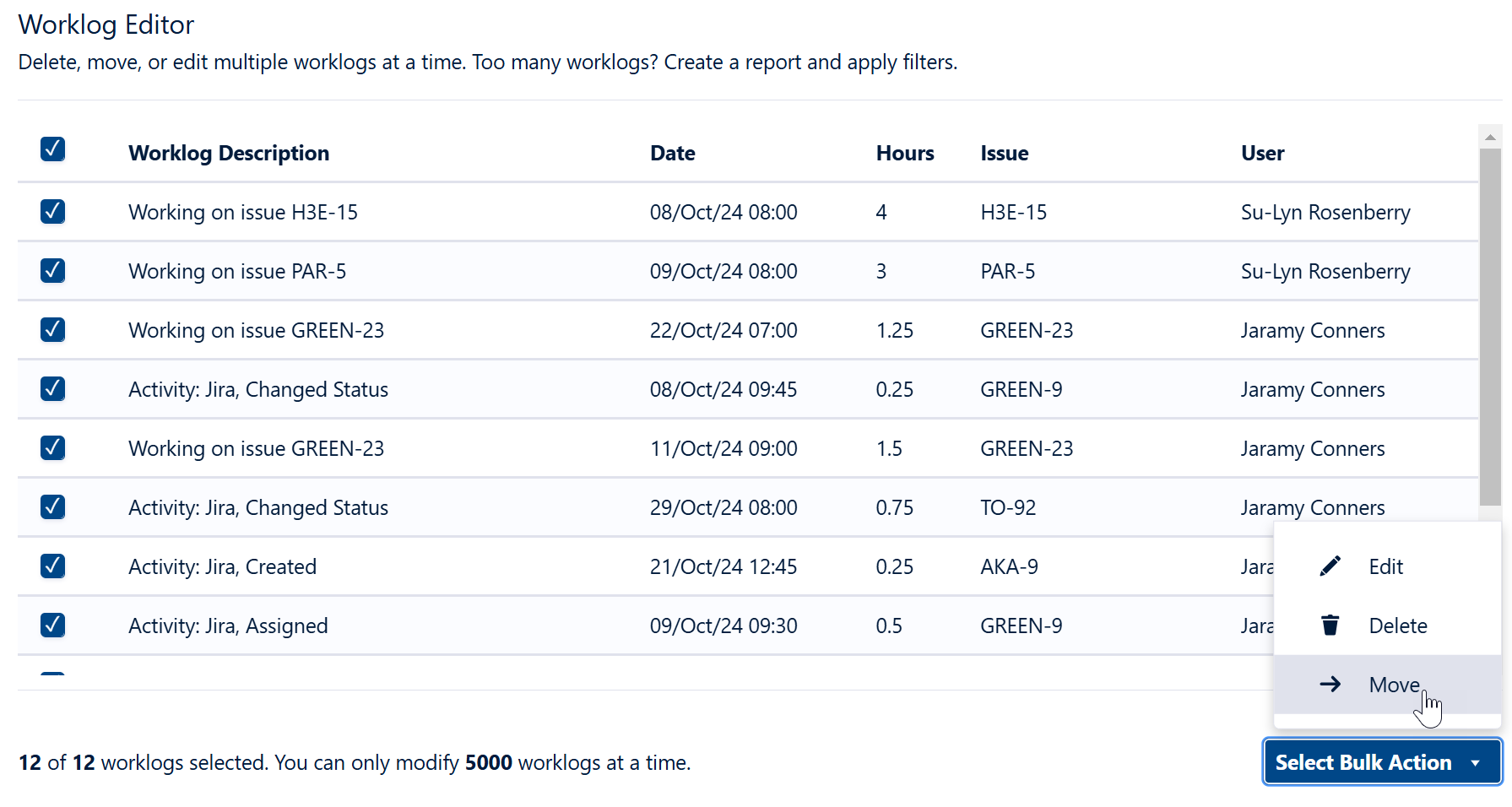Image resolution: width=1512 pixels, height=807 pixels.
Task: Select the checkmark beside Working on issue H3E-15
Action: pos(52,212)
